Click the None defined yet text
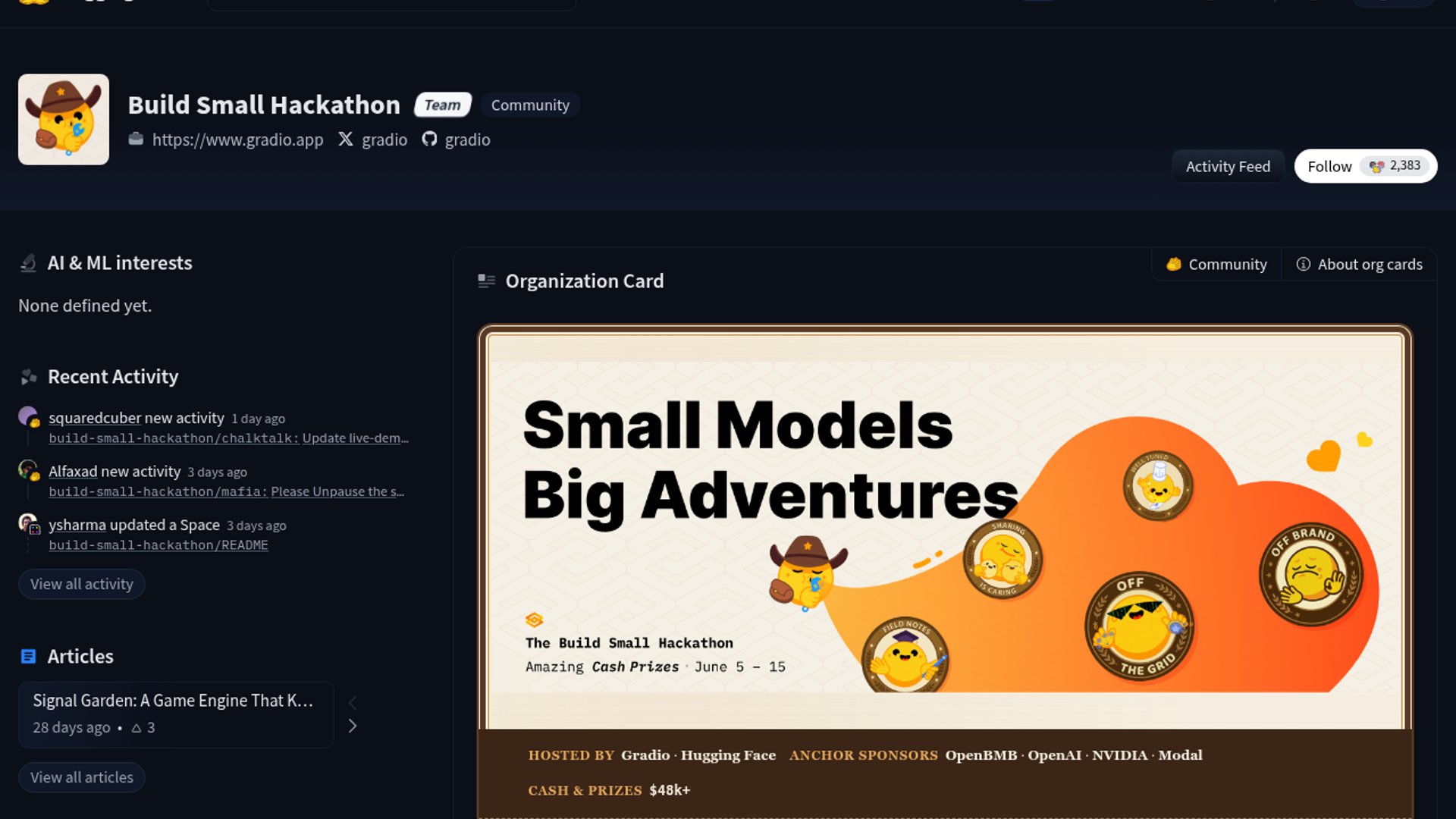Image resolution: width=1456 pixels, height=819 pixels. coord(85,306)
